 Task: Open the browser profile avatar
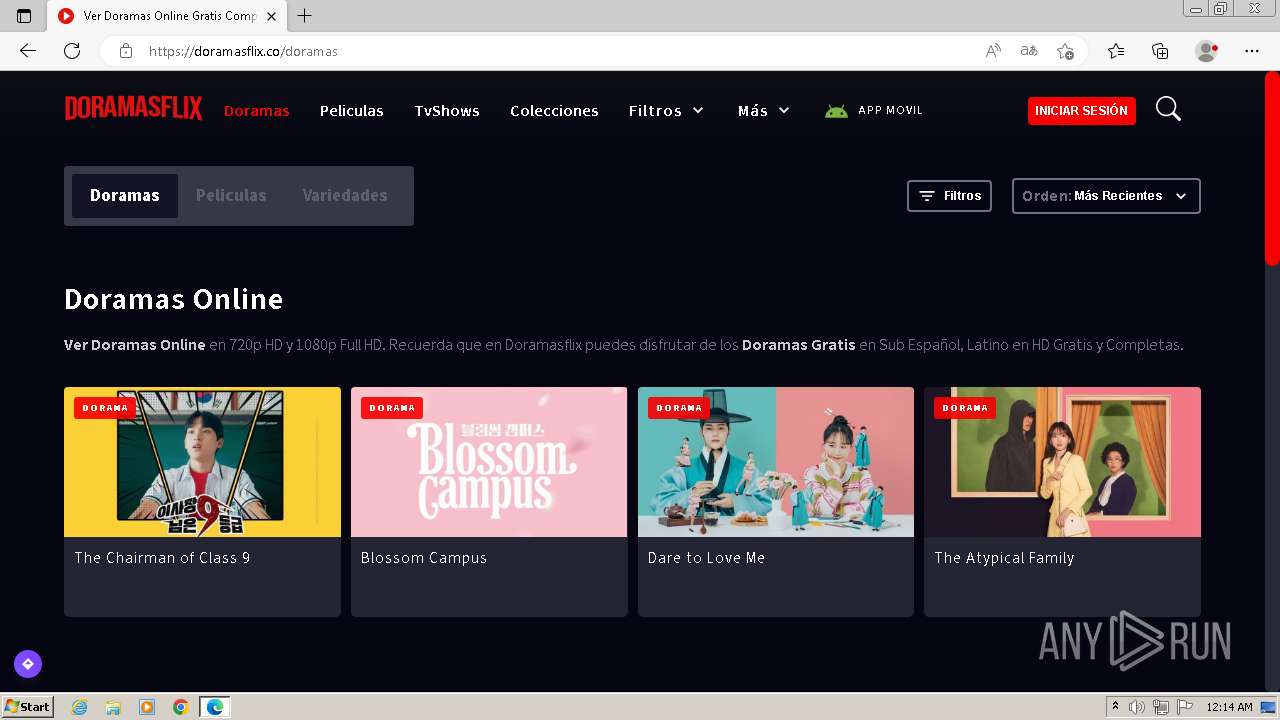click(1206, 51)
